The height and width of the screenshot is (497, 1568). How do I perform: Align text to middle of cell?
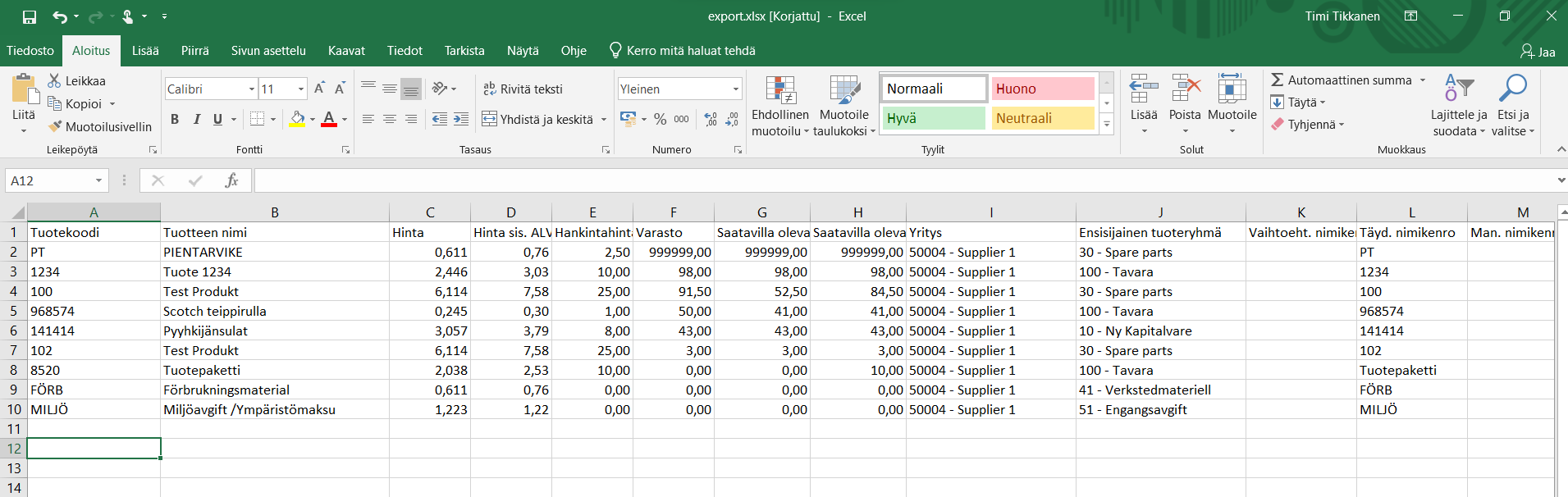[390, 88]
